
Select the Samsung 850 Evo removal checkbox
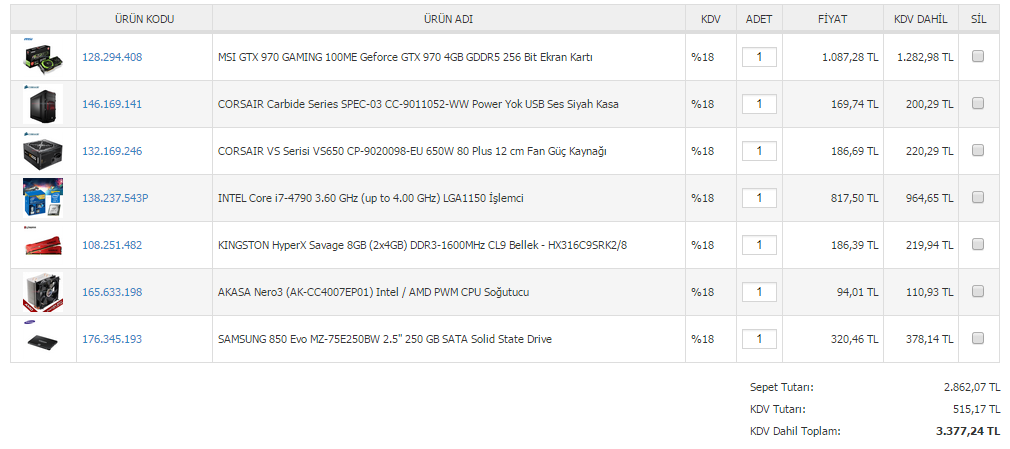coord(978,338)
